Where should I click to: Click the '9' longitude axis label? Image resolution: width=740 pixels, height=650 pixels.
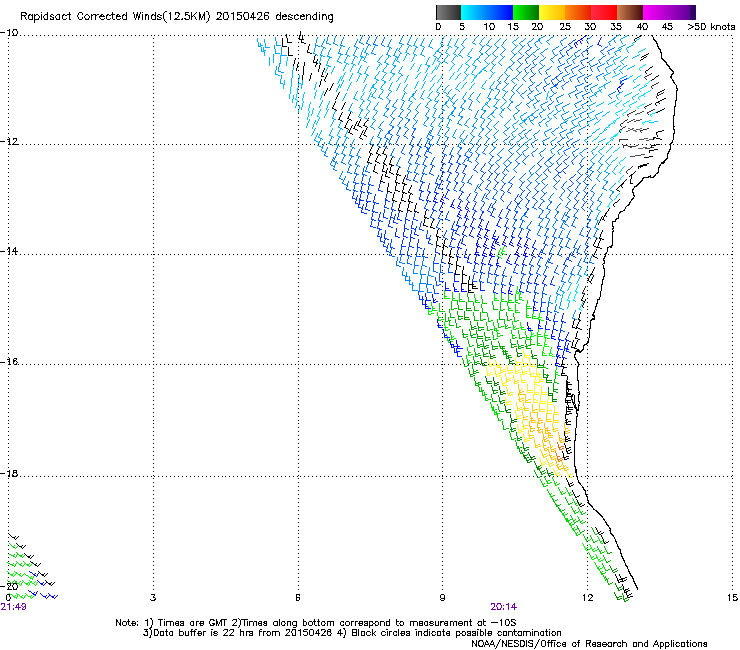442,598
